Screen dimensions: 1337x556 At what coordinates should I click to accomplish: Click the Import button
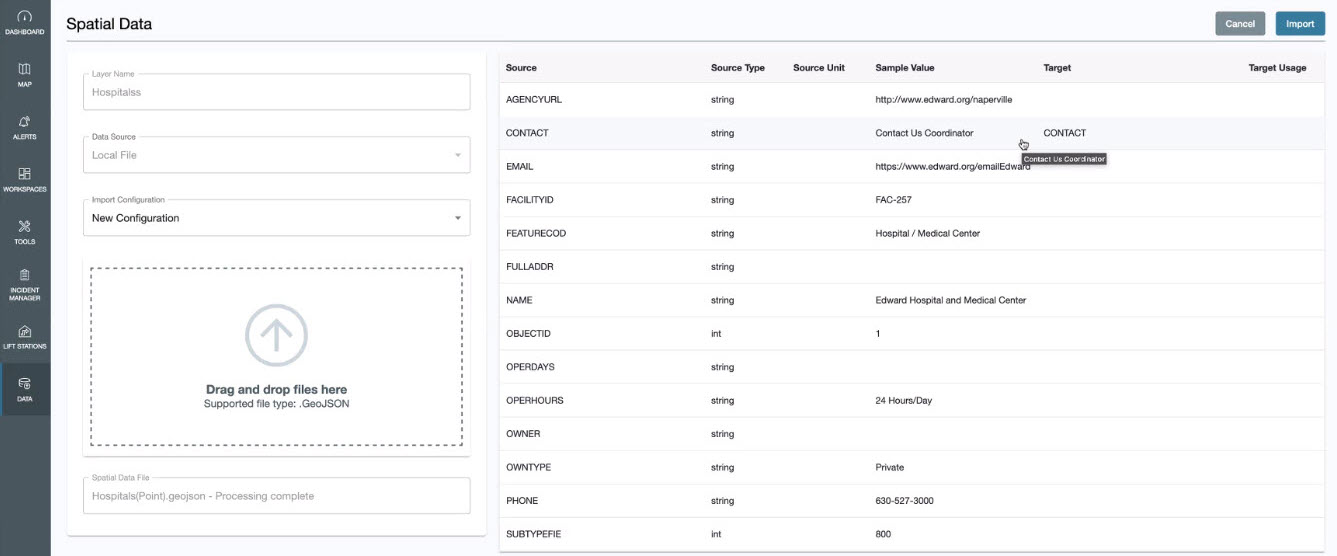click(1300, 24)
